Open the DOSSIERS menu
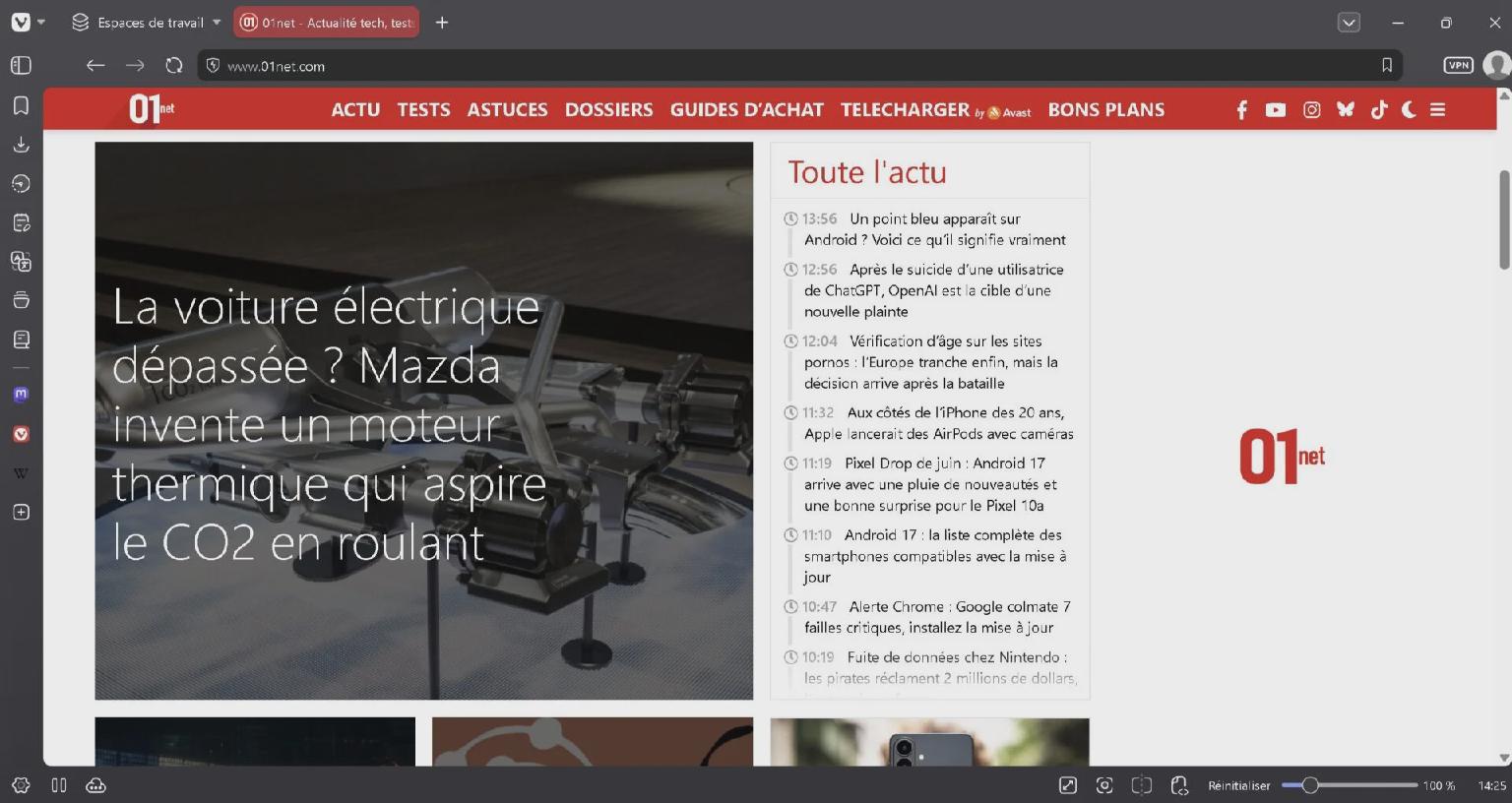Image resolution: width=1512 pixels, height=803 pixels. 609,110
